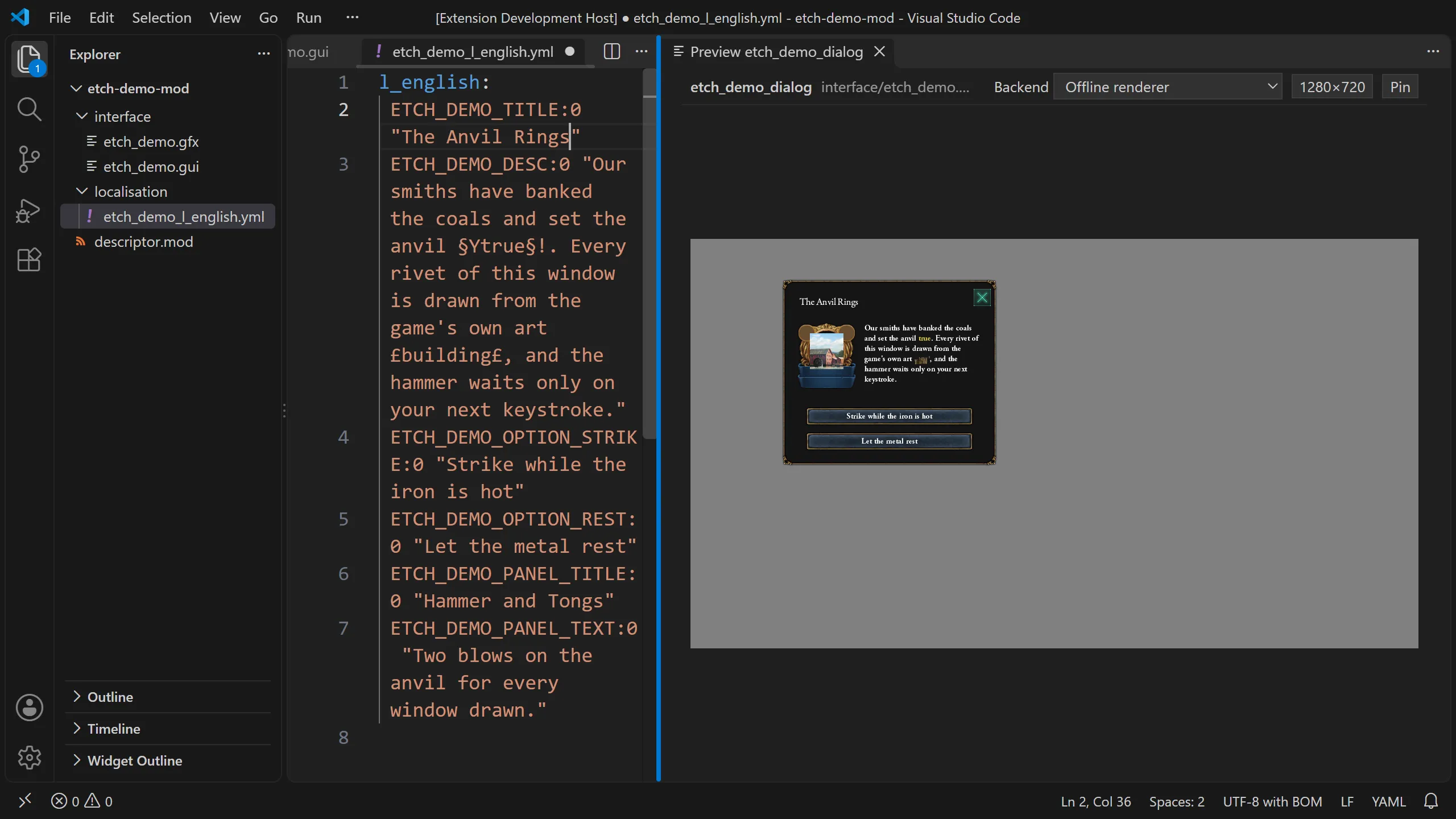Click the editor vertical scrollbar thumb

pyautogui.click(x=649, y=253)
